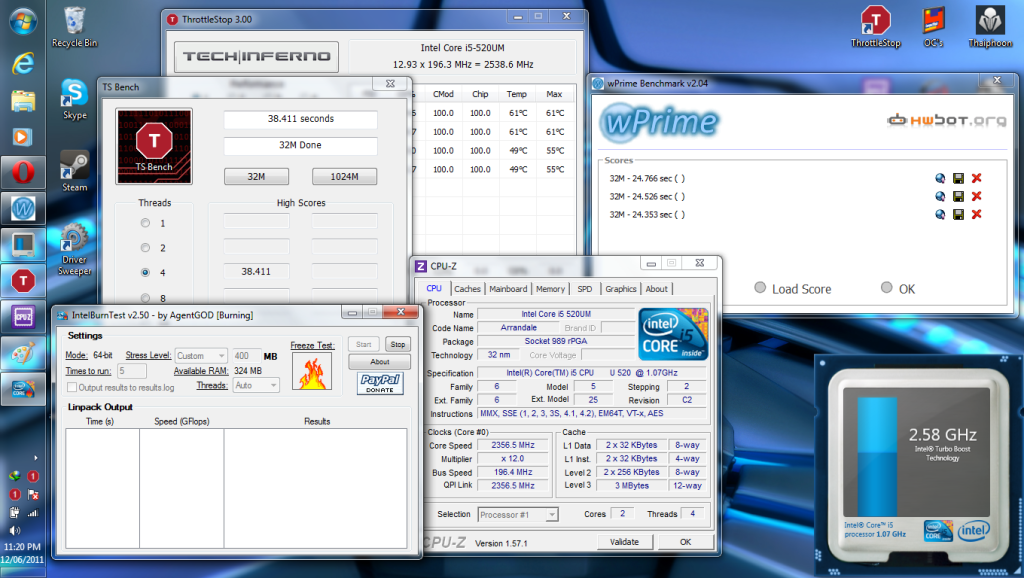Run the 32M benchmark in TS Bench
The image size is (1024, 578).
(x=256, y=176)
